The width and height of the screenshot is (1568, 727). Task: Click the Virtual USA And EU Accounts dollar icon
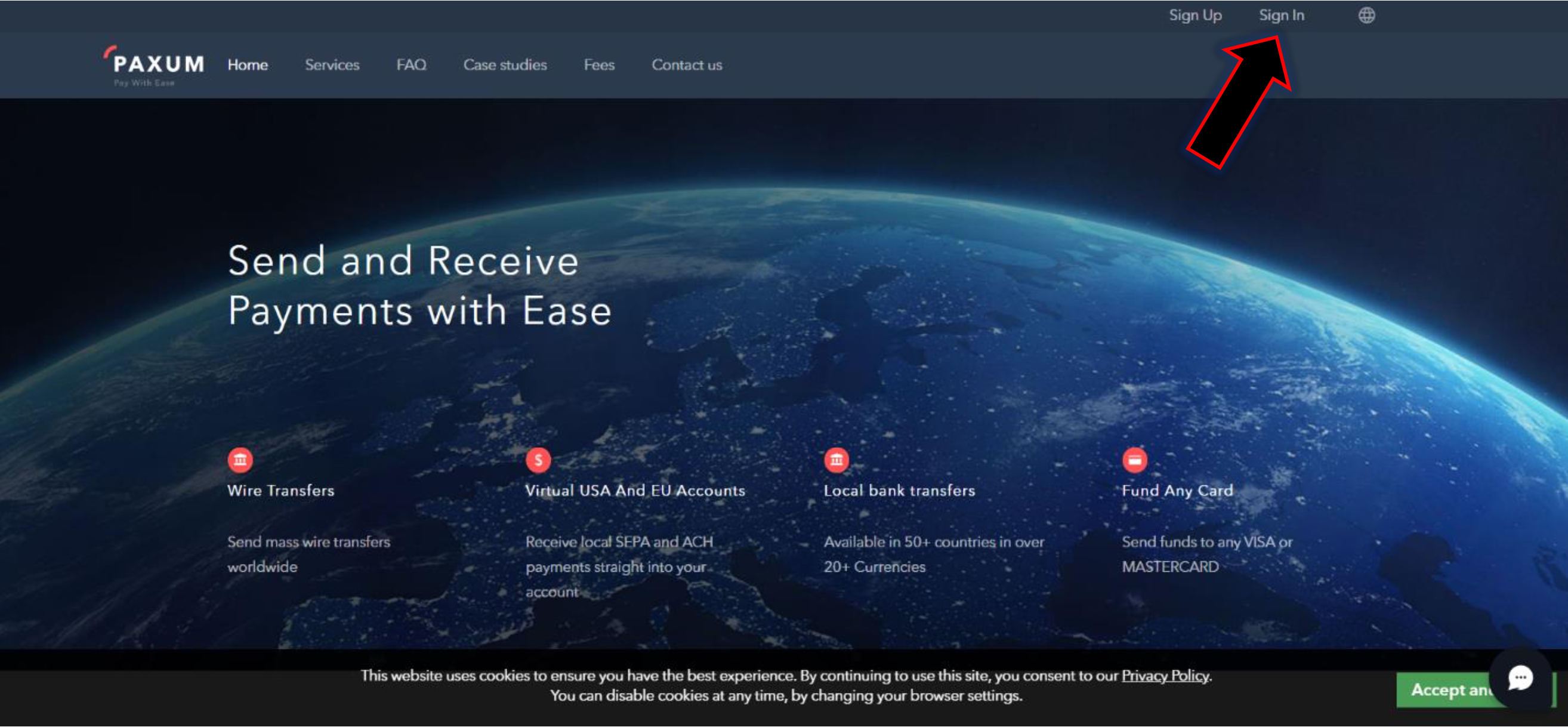(538, 460)
